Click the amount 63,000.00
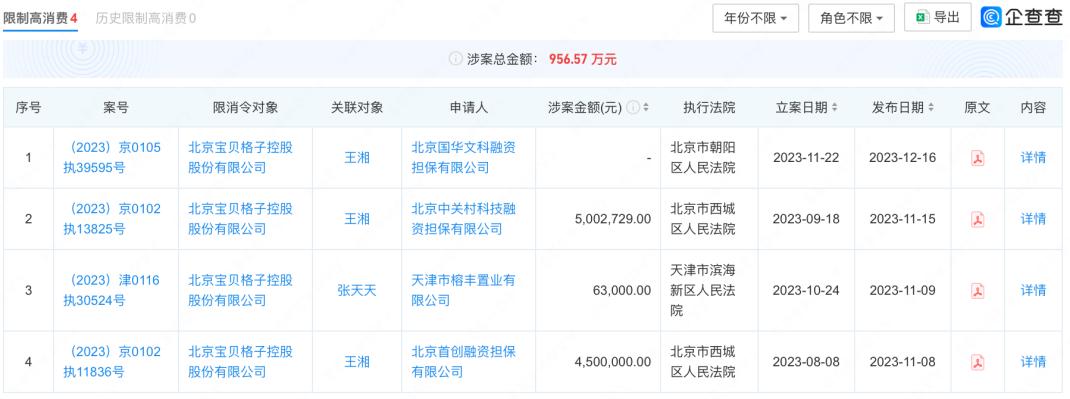Viewport: 1070px width, 399px height. 621,291
